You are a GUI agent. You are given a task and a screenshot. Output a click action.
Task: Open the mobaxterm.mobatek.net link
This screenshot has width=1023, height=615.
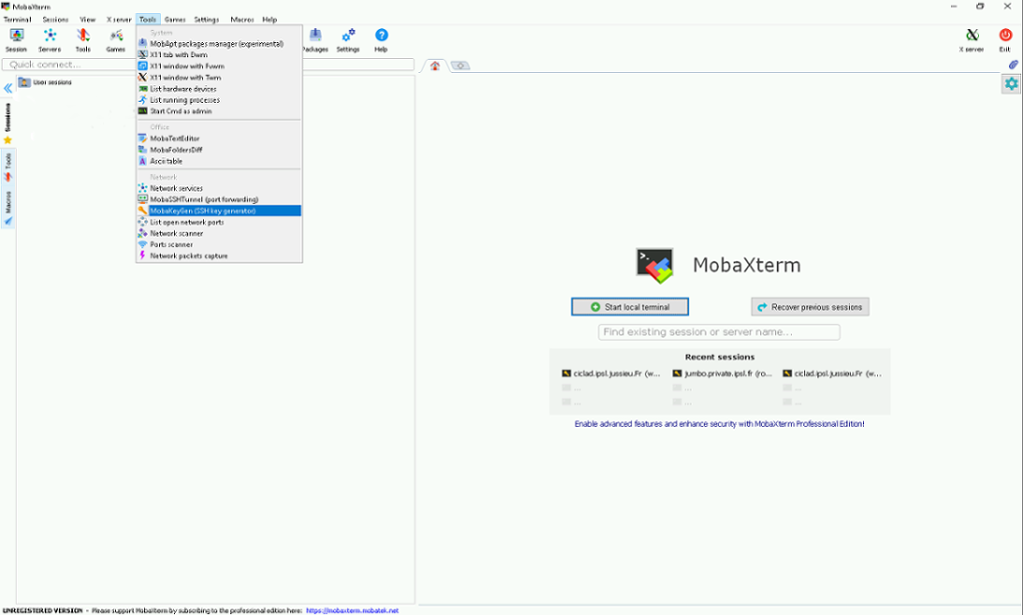[x=352, y=611]
